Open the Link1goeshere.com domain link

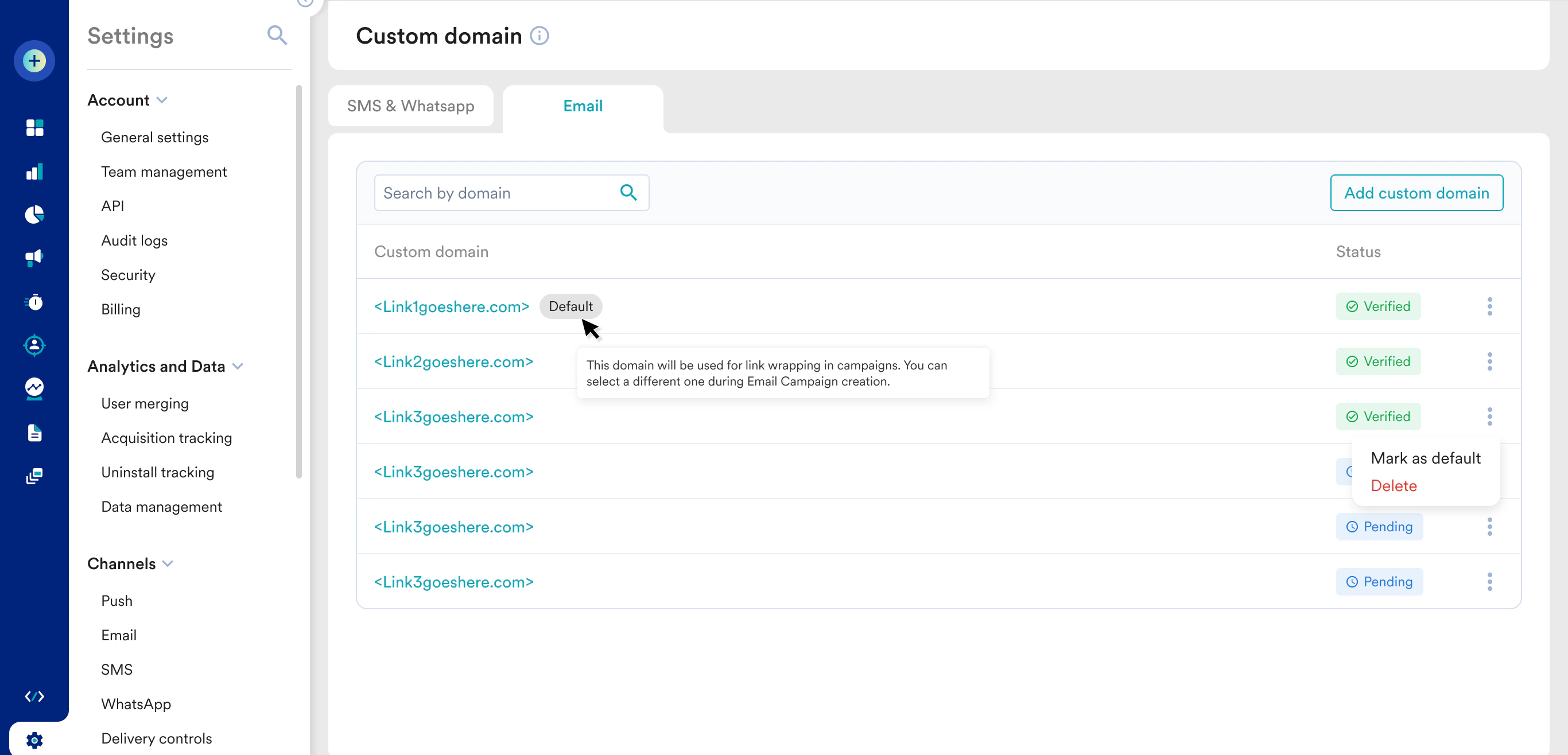coord(452,306)
